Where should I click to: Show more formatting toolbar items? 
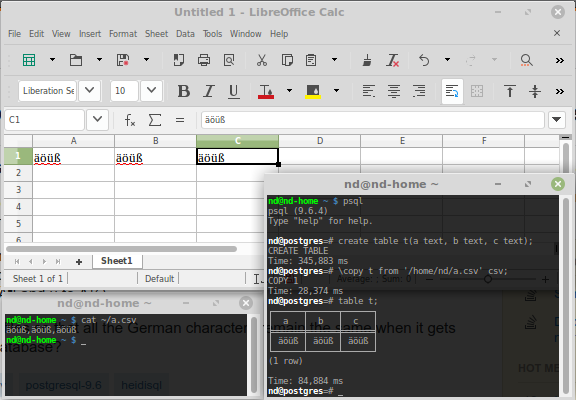pos(559,91)
